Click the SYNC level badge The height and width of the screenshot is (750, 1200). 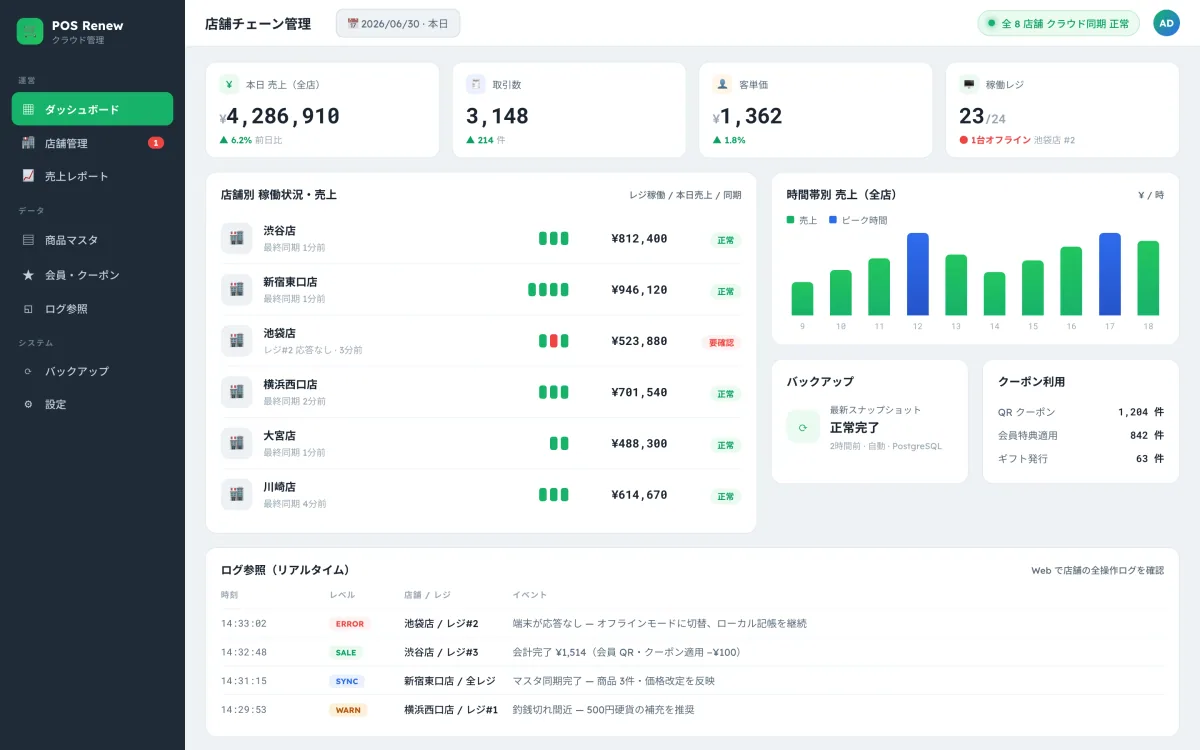click(x=347, y=681)
